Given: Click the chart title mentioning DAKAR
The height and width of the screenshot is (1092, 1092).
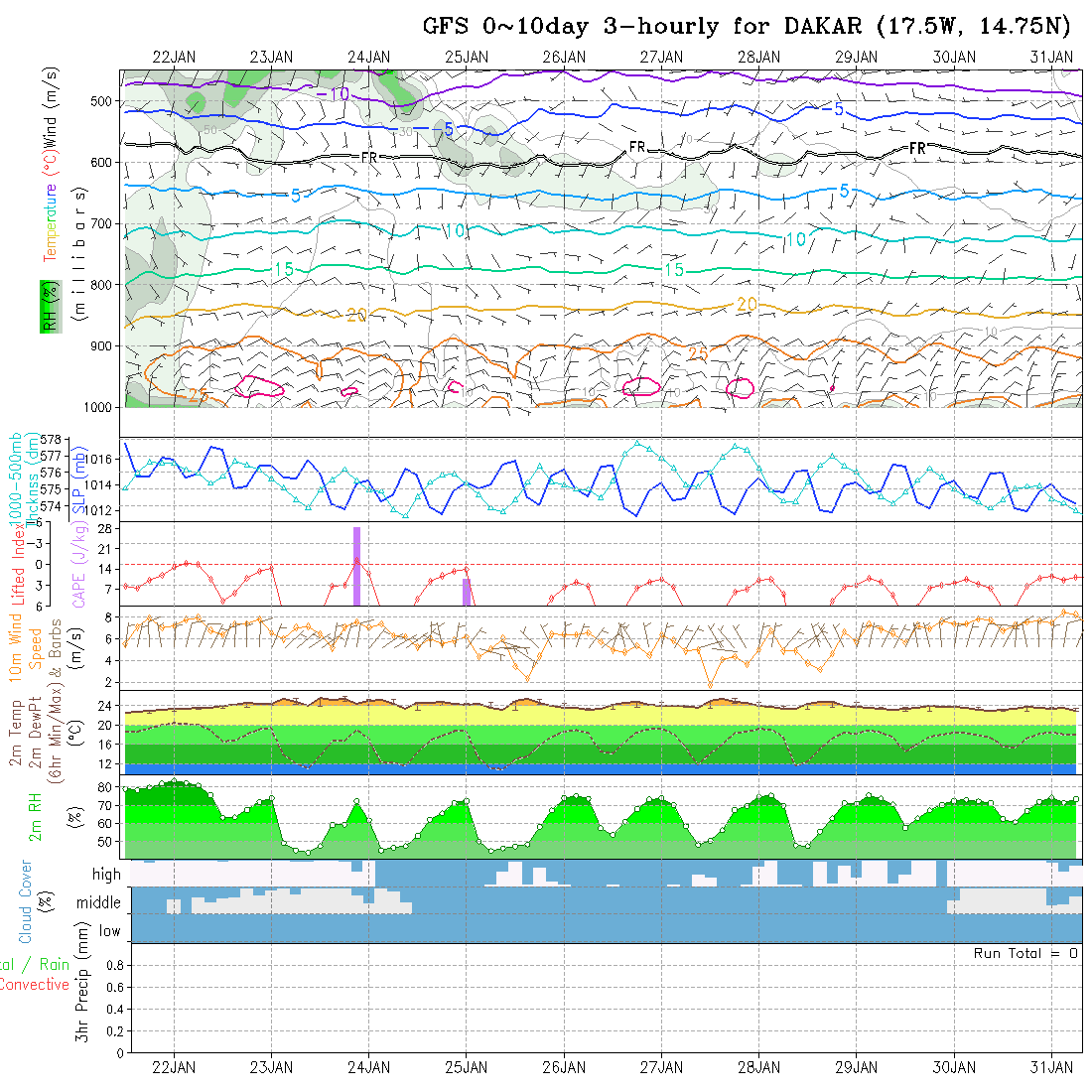Looking at the screenshot, I should tap(753, 26).
